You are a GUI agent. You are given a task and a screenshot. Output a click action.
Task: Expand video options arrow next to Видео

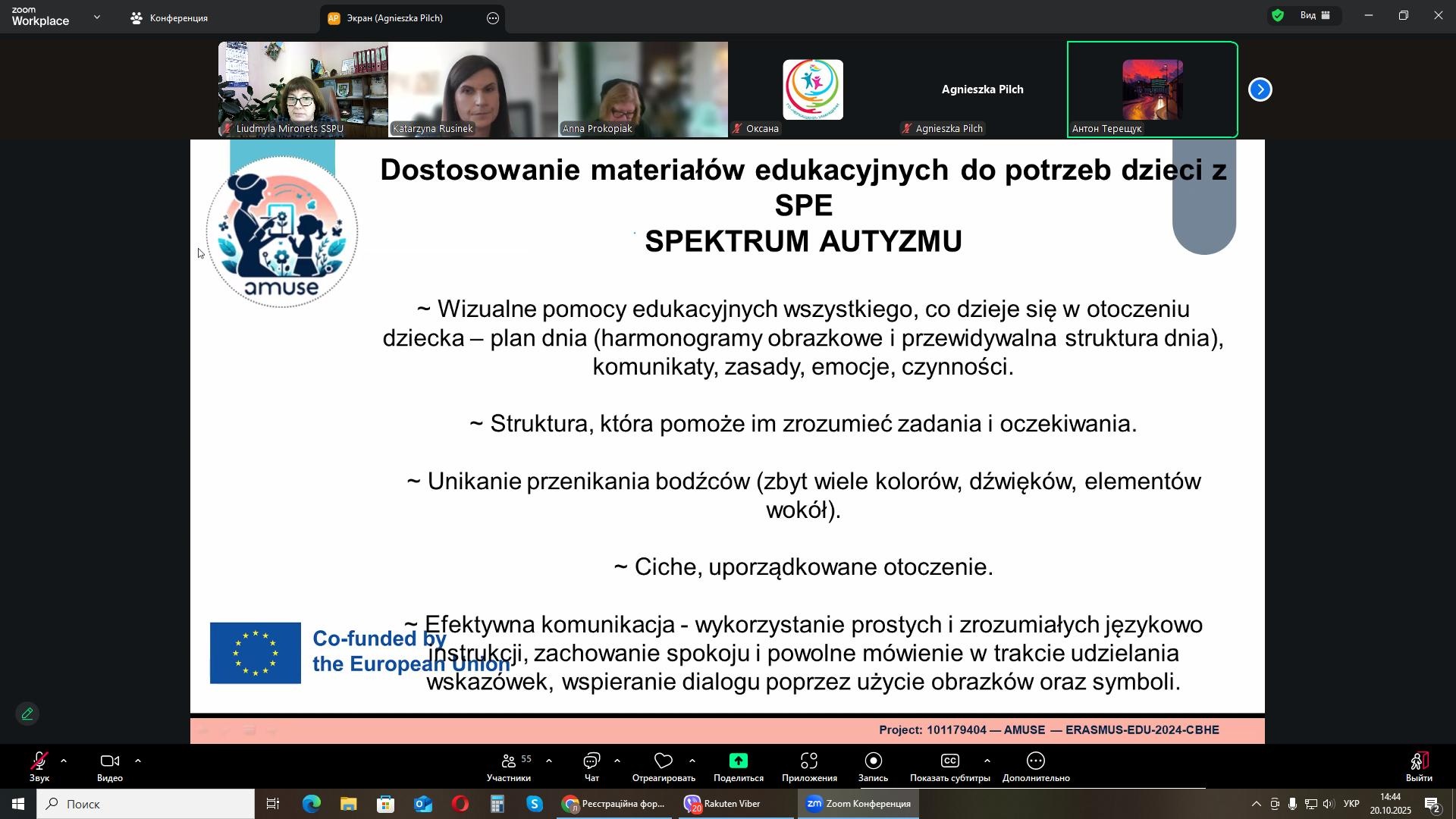[138, 761]
